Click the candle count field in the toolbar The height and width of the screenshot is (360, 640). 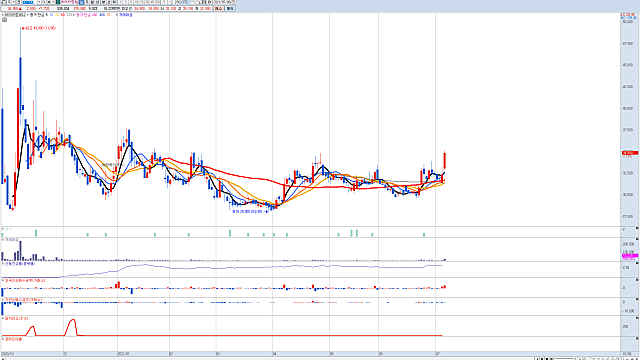coord(180,2)
